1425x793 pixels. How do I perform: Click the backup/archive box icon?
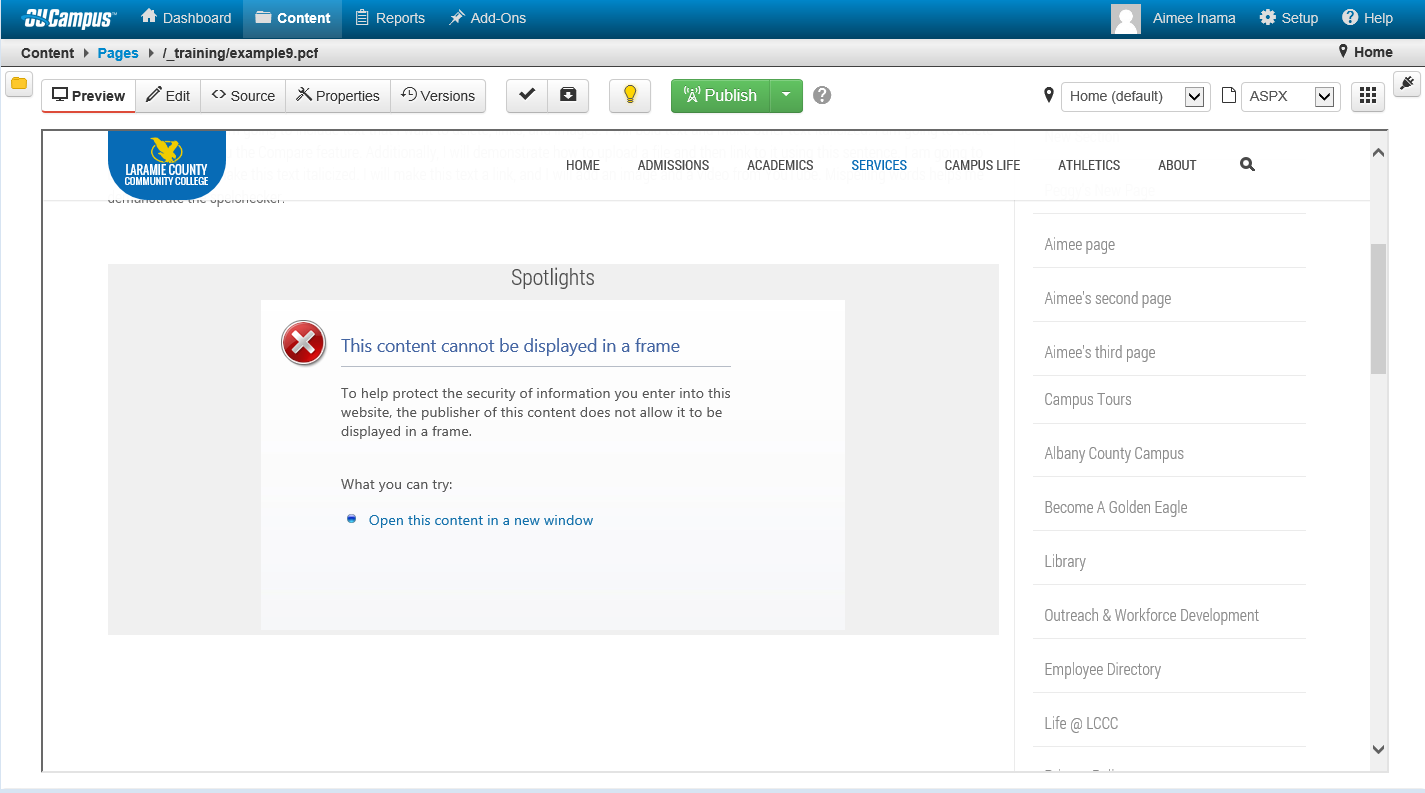pos(568,95)
